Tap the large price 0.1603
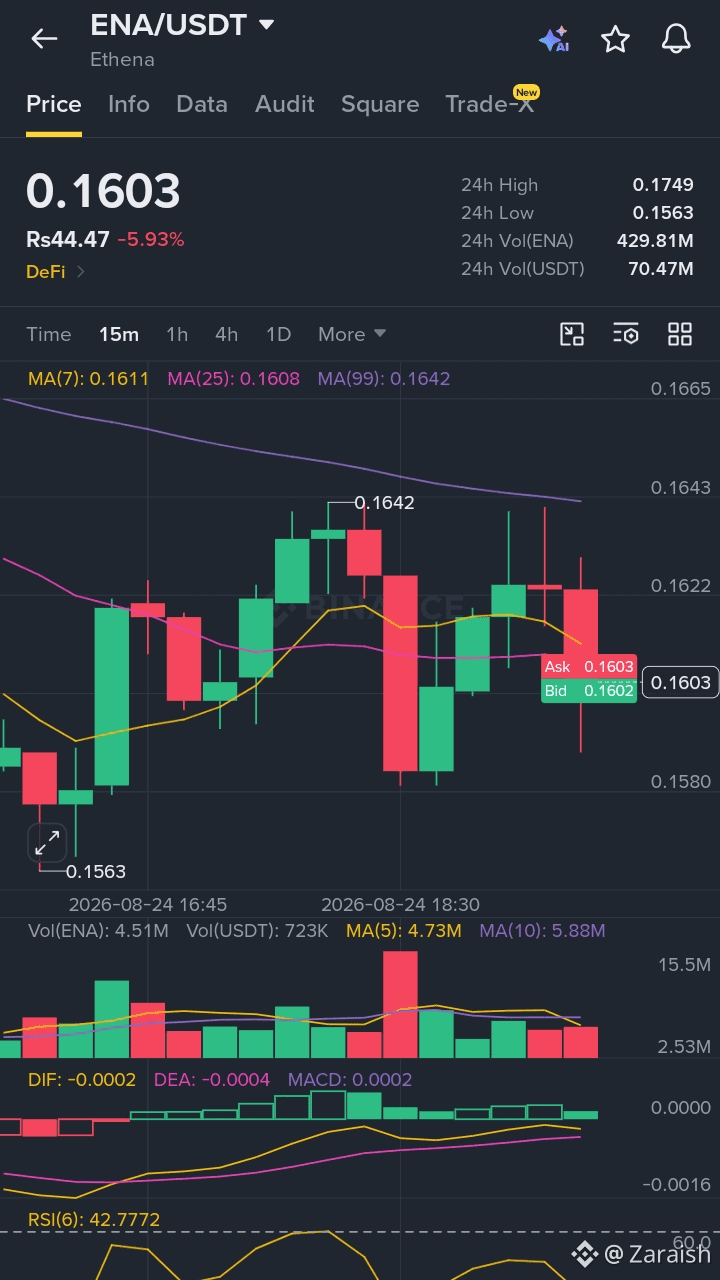 click(x=104, y=191)
